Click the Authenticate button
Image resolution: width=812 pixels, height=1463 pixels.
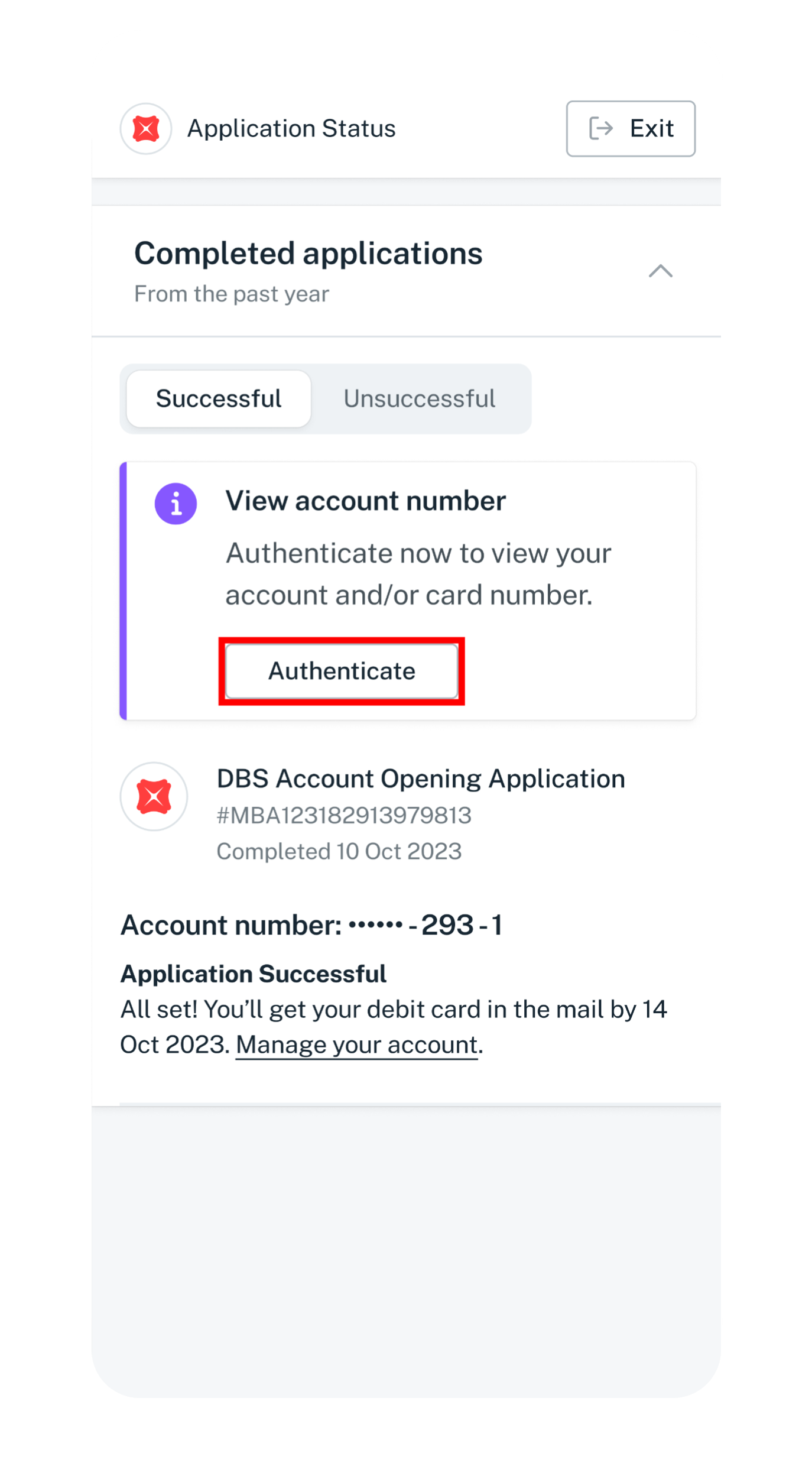coord(342,671)
